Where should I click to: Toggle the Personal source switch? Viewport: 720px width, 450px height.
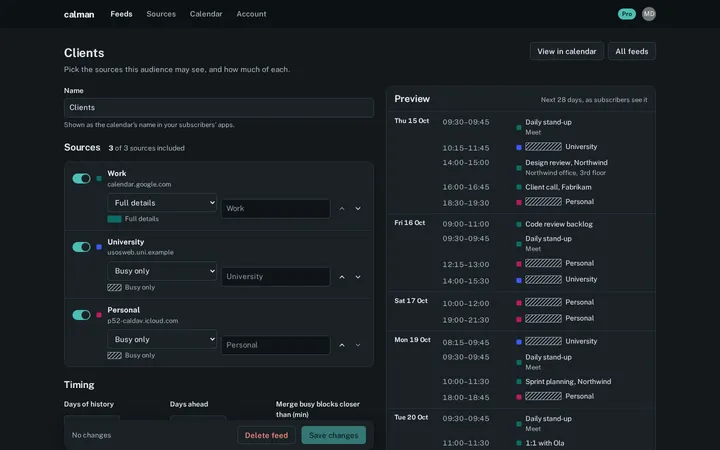click(82, 315)
